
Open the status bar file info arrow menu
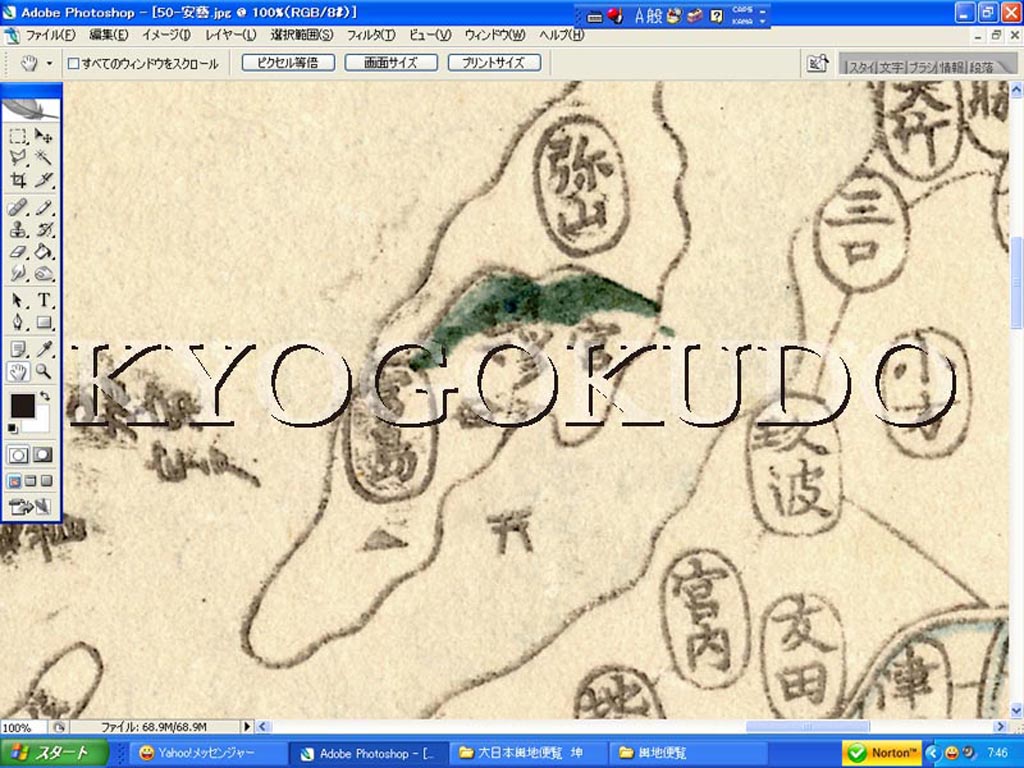tap(247, 726)
